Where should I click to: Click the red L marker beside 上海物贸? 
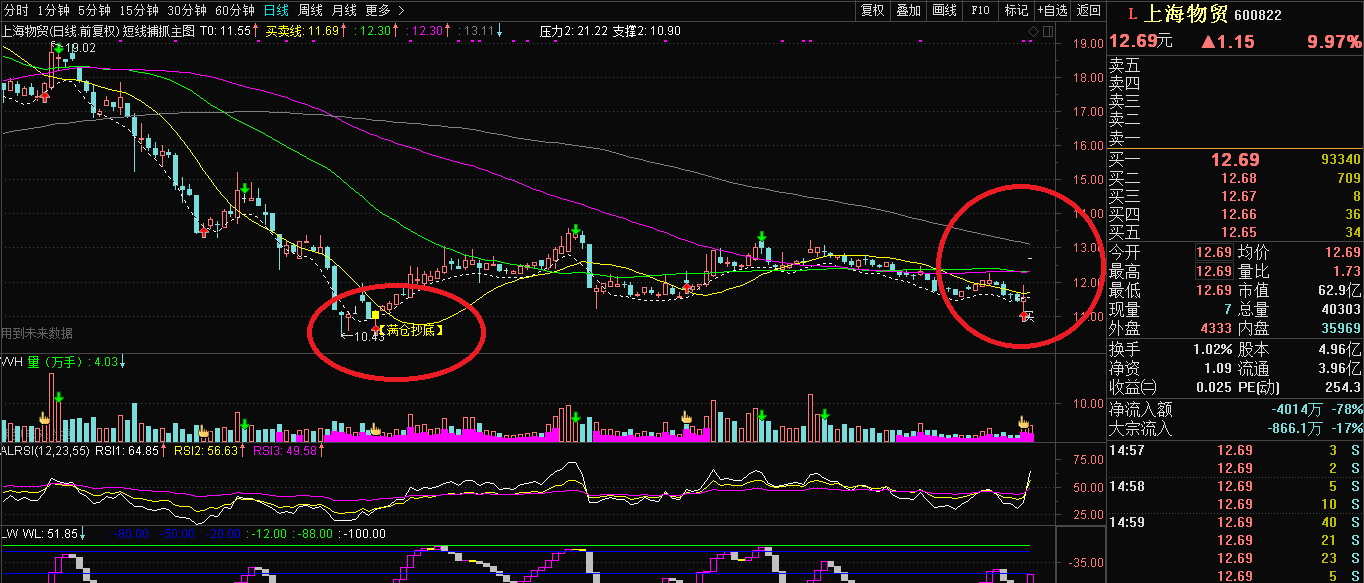(x=1132, y=14)
